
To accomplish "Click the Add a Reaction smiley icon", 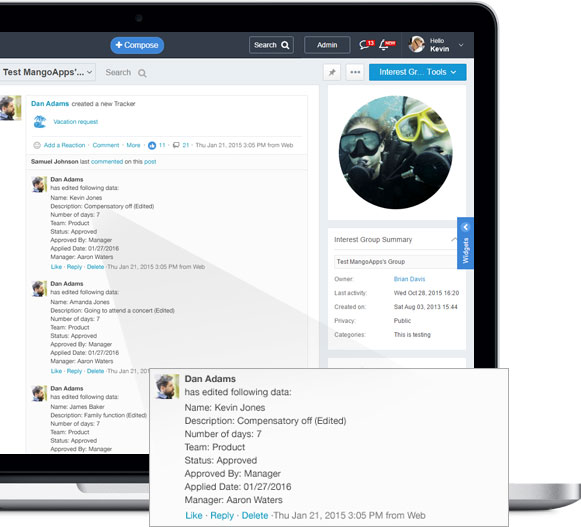I will click(37, 145).
